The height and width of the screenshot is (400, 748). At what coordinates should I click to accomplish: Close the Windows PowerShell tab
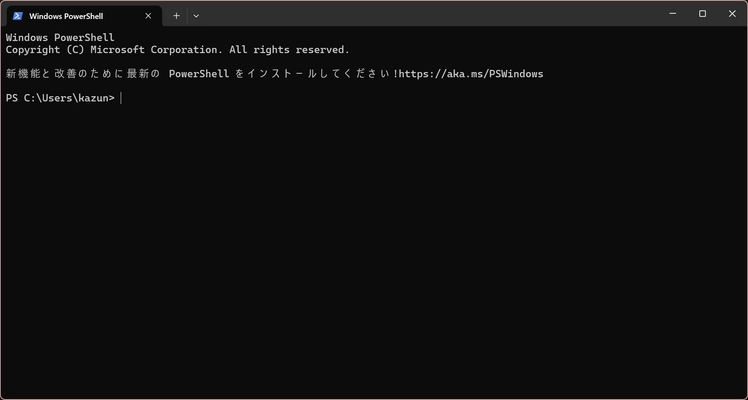[148, 16]
